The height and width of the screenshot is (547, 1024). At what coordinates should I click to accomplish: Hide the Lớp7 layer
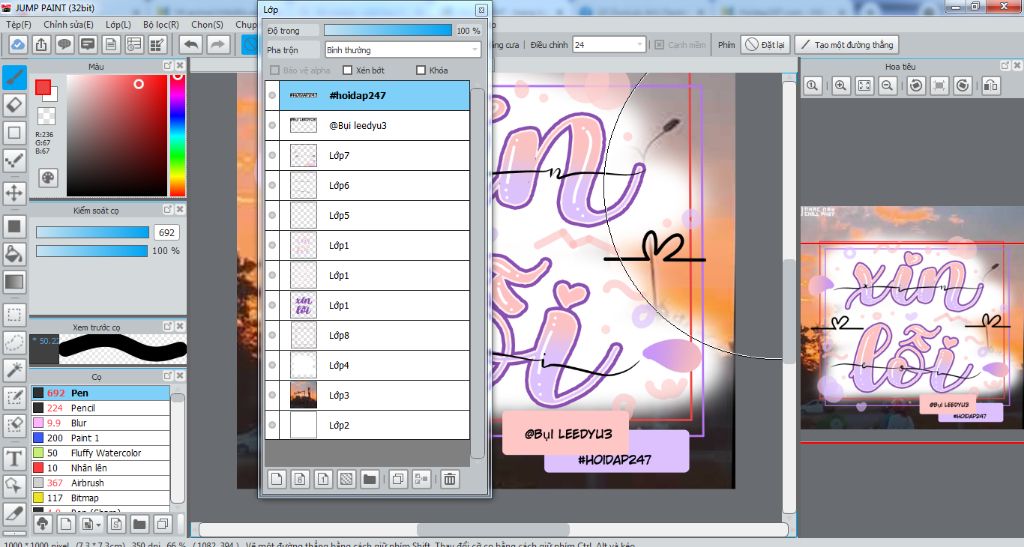tap(272, 155)
